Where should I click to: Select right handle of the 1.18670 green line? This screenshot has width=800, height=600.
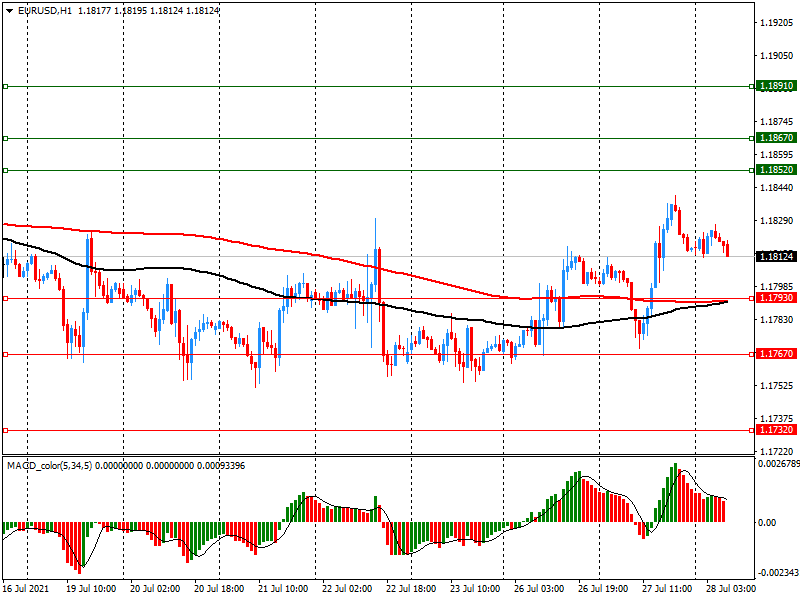pyautogui.click(x=752, y=138)
